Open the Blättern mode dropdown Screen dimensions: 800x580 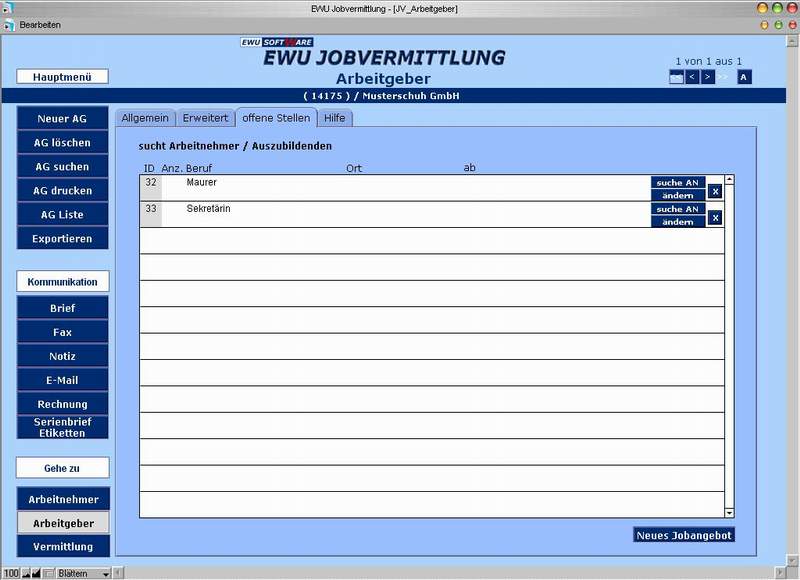coord(83,573)
